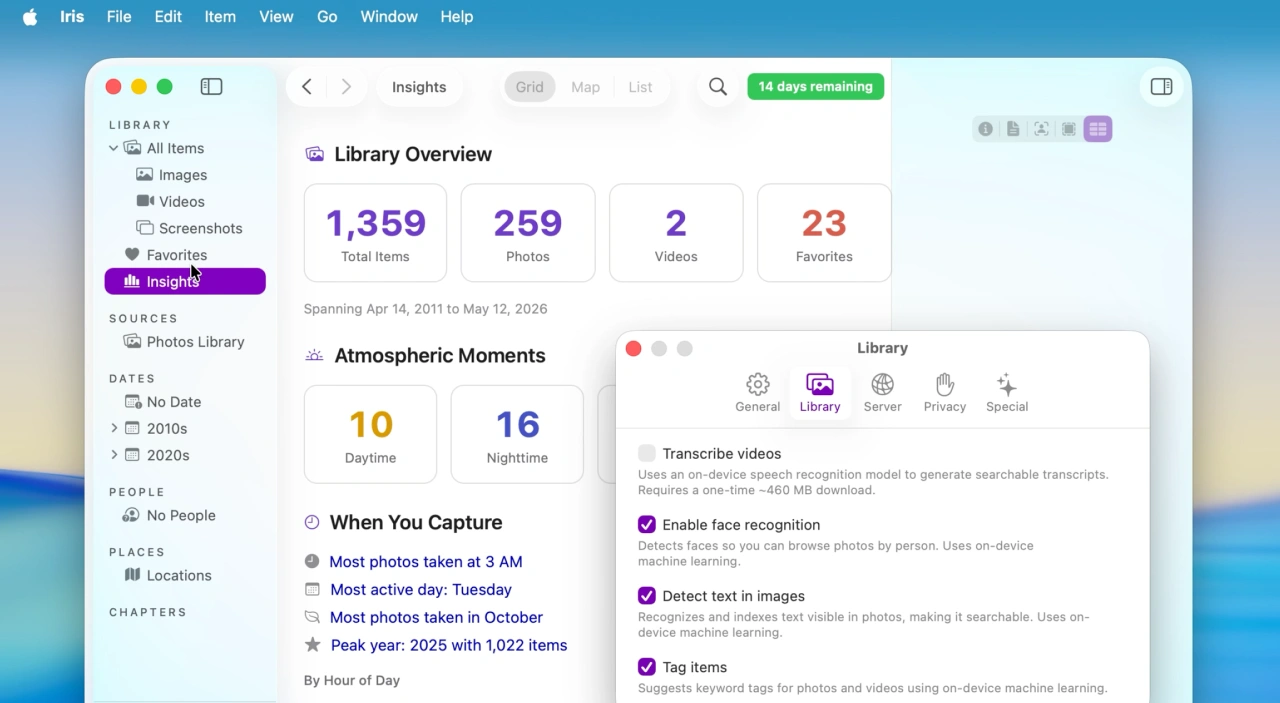Uncheck the Tag items checkbox
The height and width of the screenshot is (703, 1280).
[x=647, y=667]
